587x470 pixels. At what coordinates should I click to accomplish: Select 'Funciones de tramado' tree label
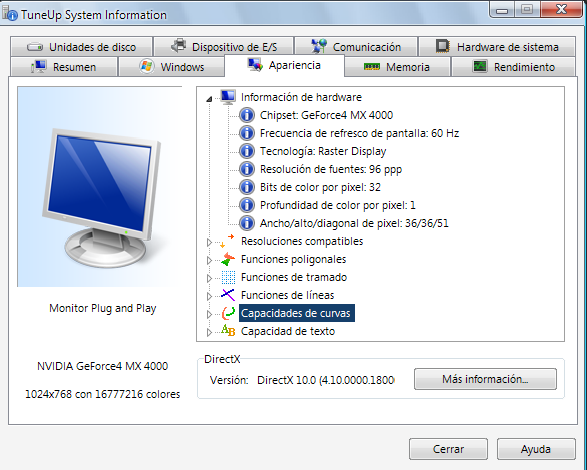point(294,277)
